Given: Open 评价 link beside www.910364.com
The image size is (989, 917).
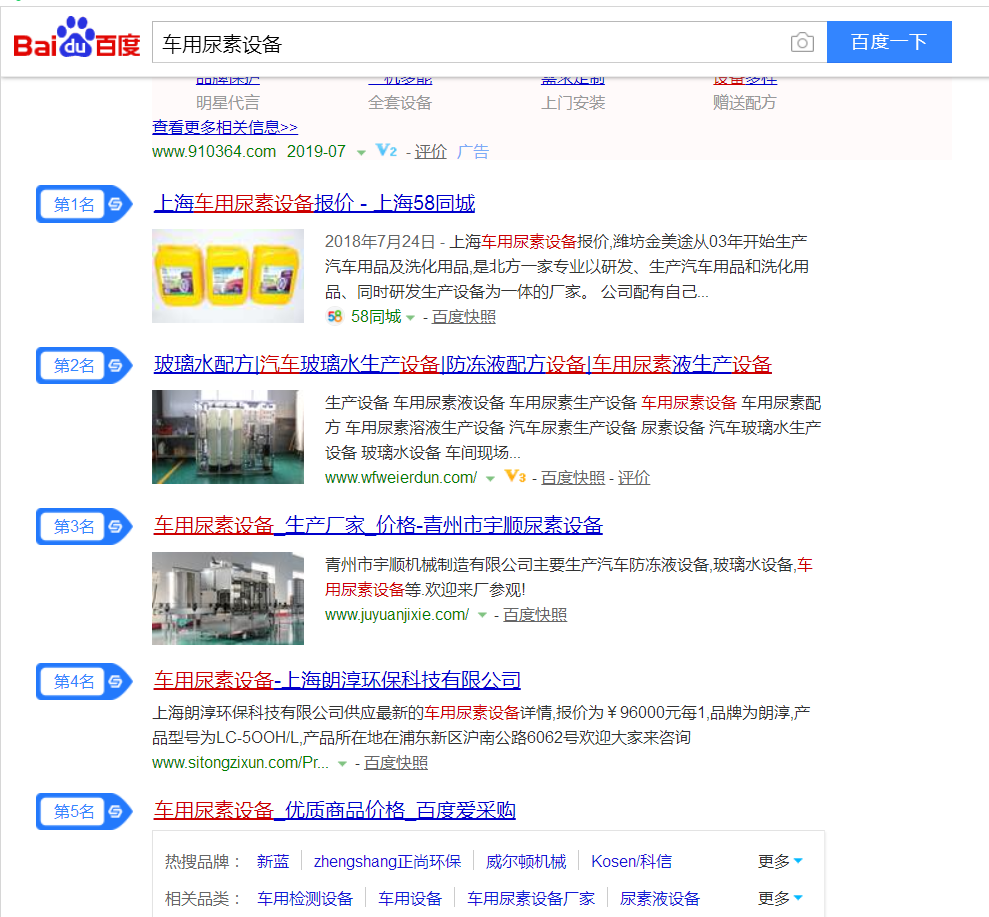Looking at the screenshot, I should coord(430,151).
